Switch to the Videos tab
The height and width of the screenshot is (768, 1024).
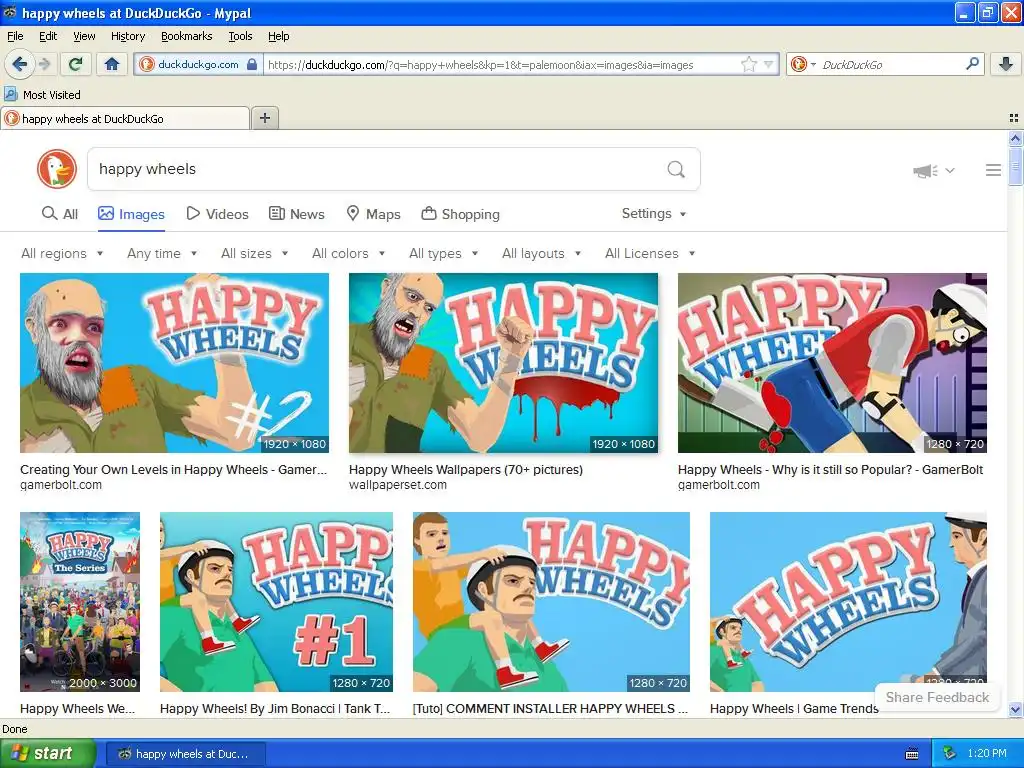217,214
